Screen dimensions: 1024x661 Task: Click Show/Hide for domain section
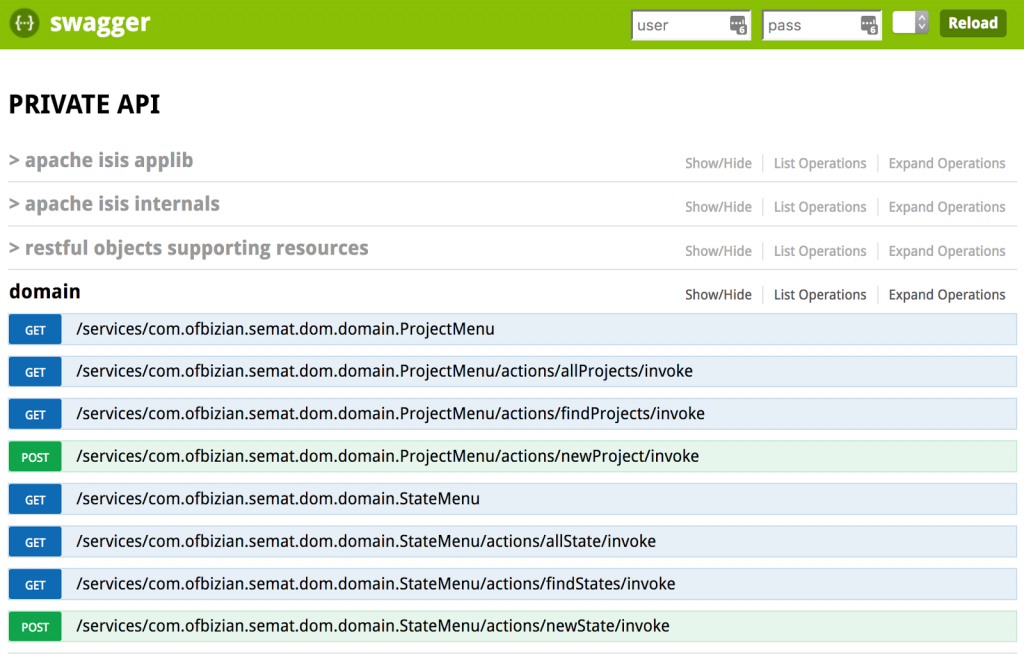click(718, 295)
